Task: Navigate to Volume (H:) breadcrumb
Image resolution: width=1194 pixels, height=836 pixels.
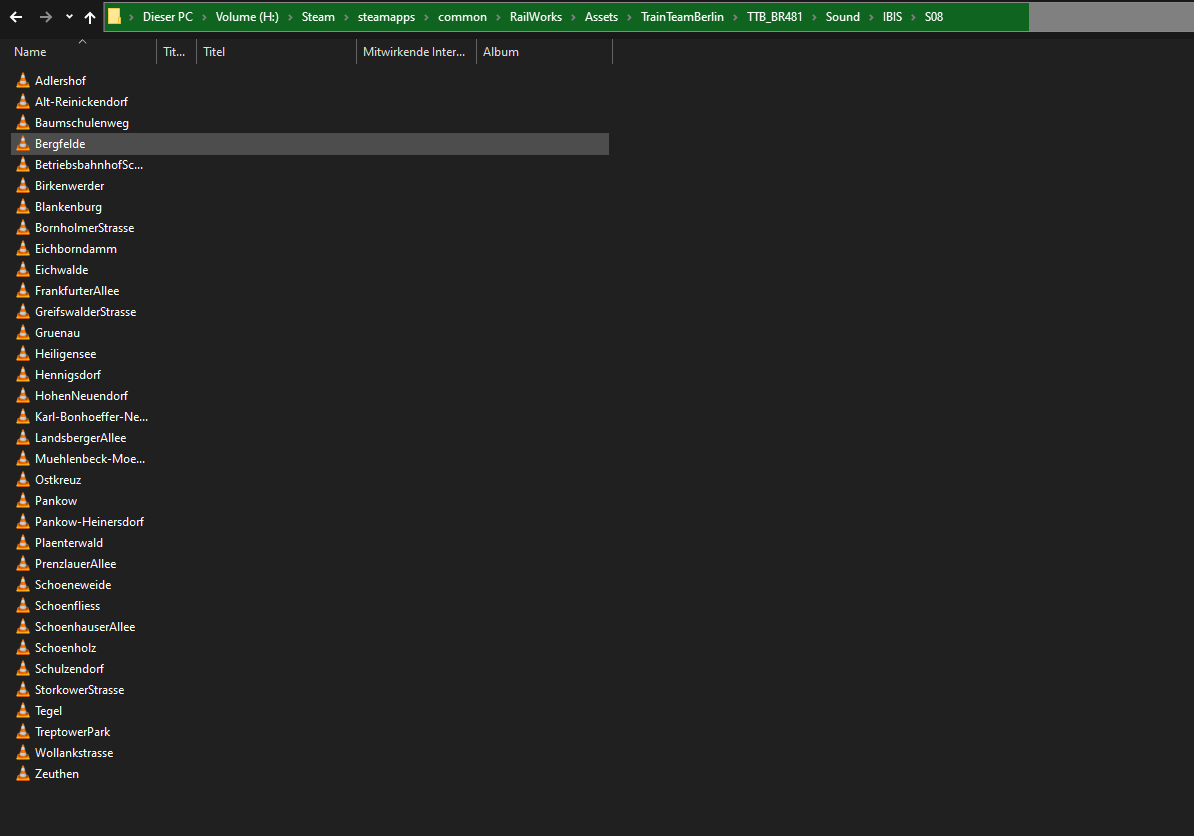Action: [247, 17]
